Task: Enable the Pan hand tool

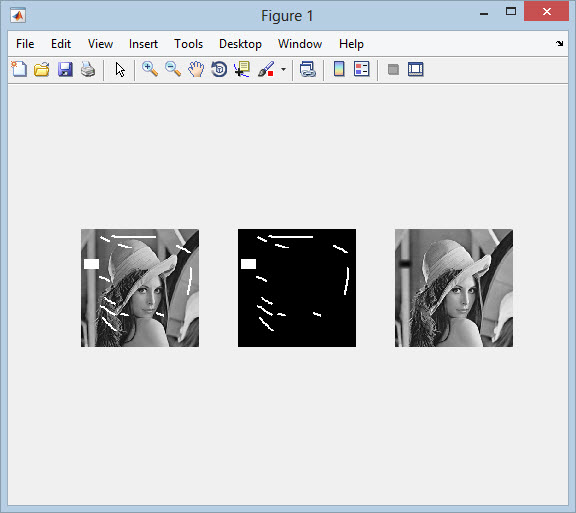Action: [196, 69]
